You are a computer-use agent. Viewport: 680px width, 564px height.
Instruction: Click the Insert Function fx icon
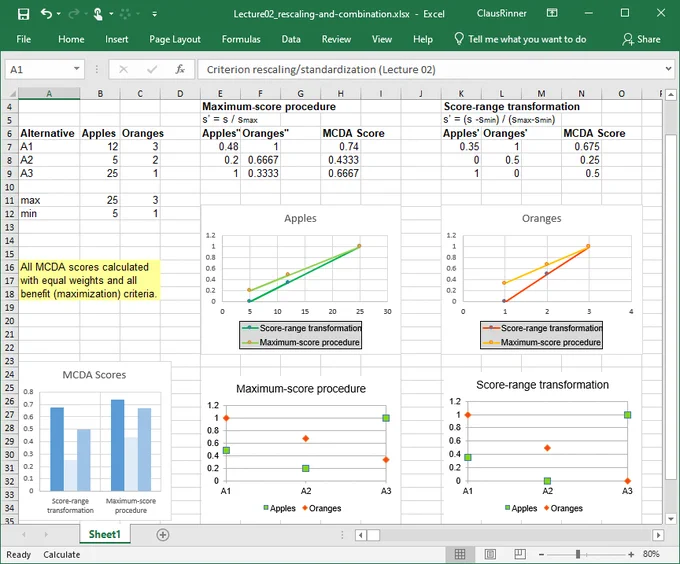click(x=180, y=69)
